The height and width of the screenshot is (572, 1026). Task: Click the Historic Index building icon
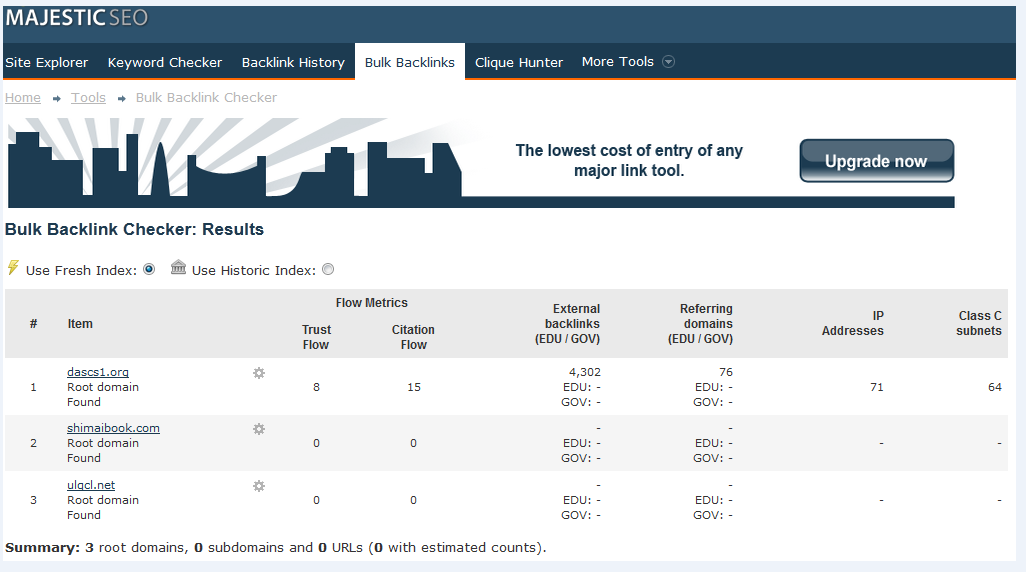click(x=178, y=267)
